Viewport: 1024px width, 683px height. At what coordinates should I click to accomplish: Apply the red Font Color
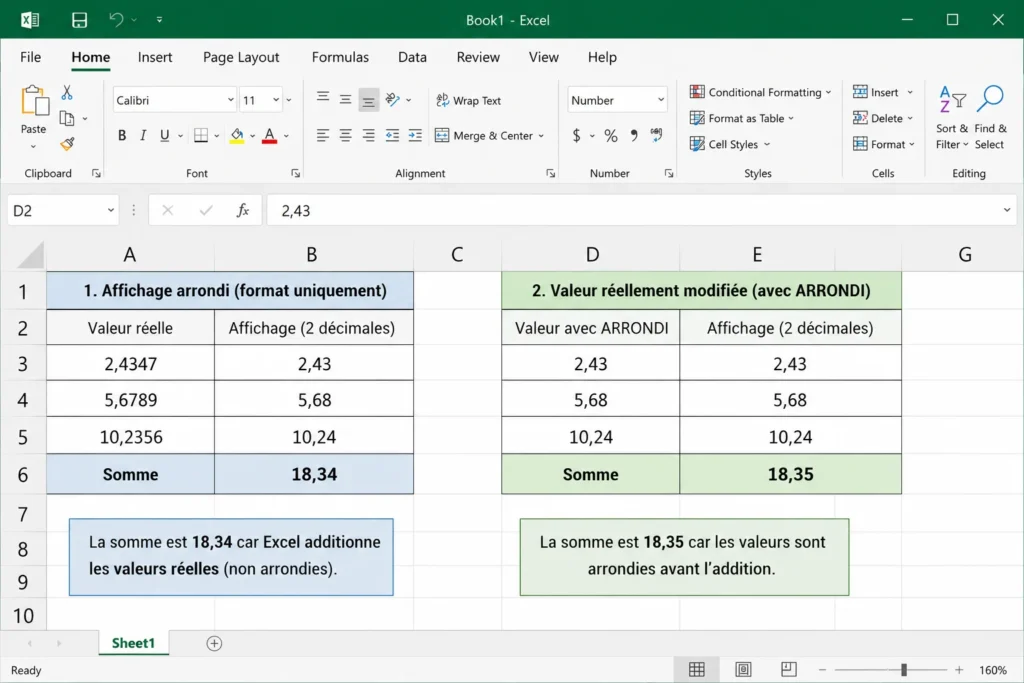[269, 136]
